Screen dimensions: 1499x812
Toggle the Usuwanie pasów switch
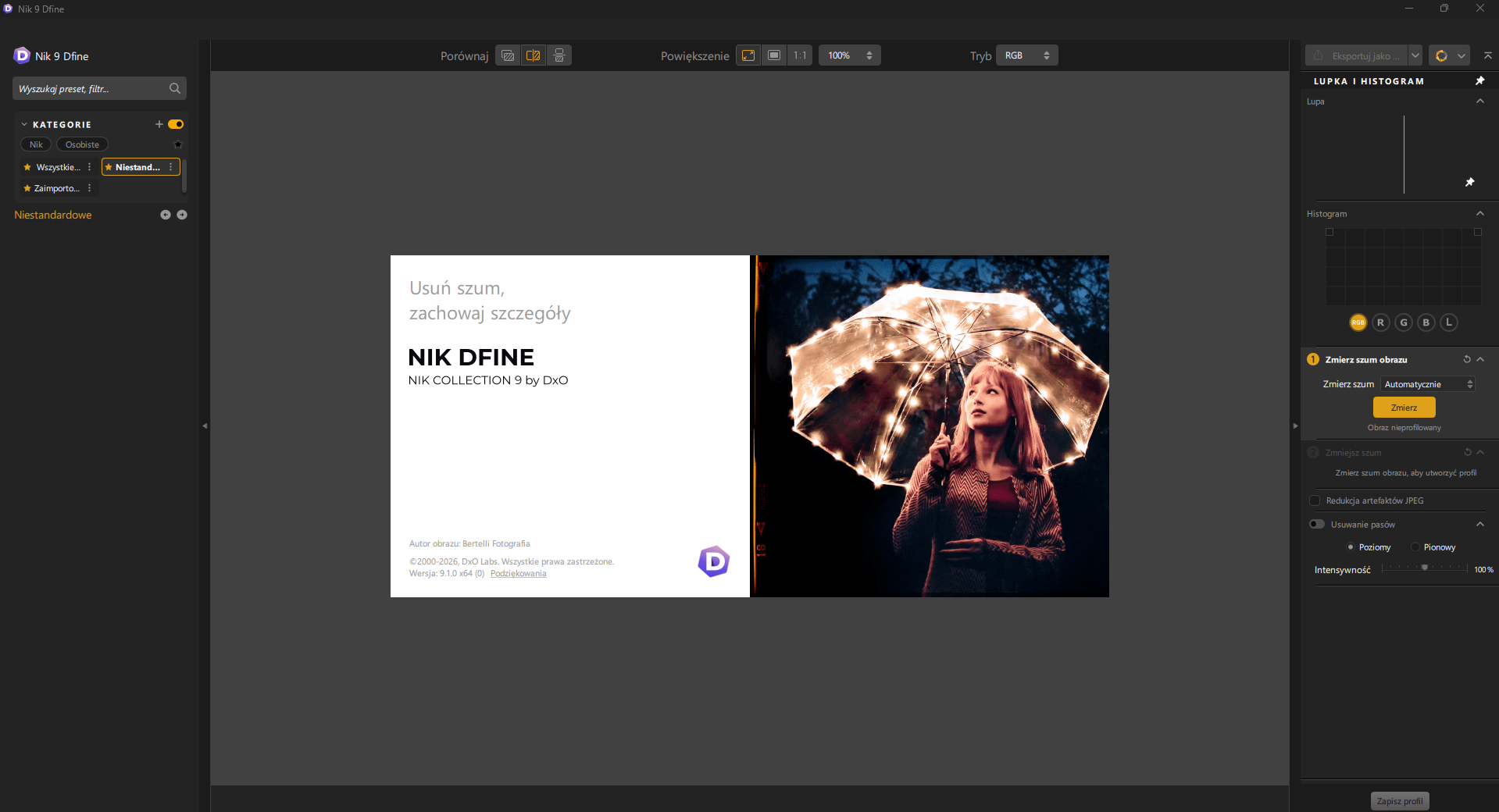tap(1317, 524)
